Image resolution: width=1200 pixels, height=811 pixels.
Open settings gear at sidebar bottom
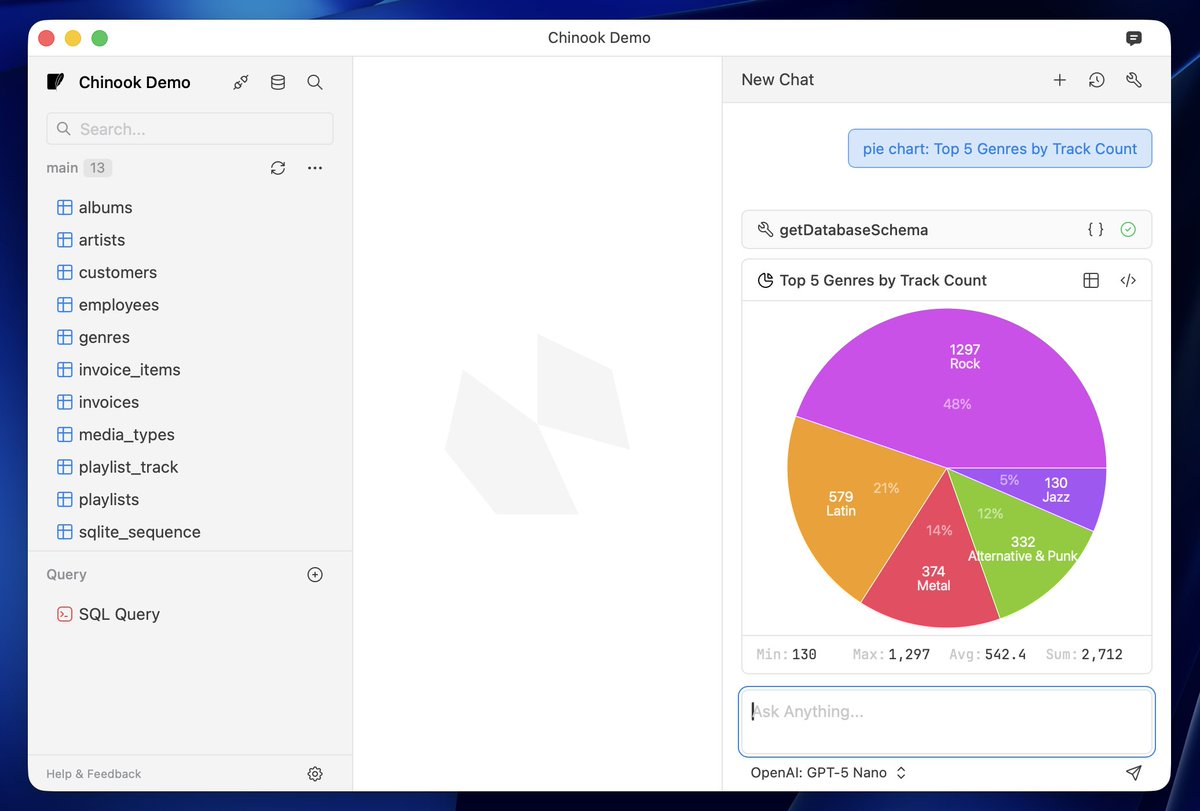315,773
